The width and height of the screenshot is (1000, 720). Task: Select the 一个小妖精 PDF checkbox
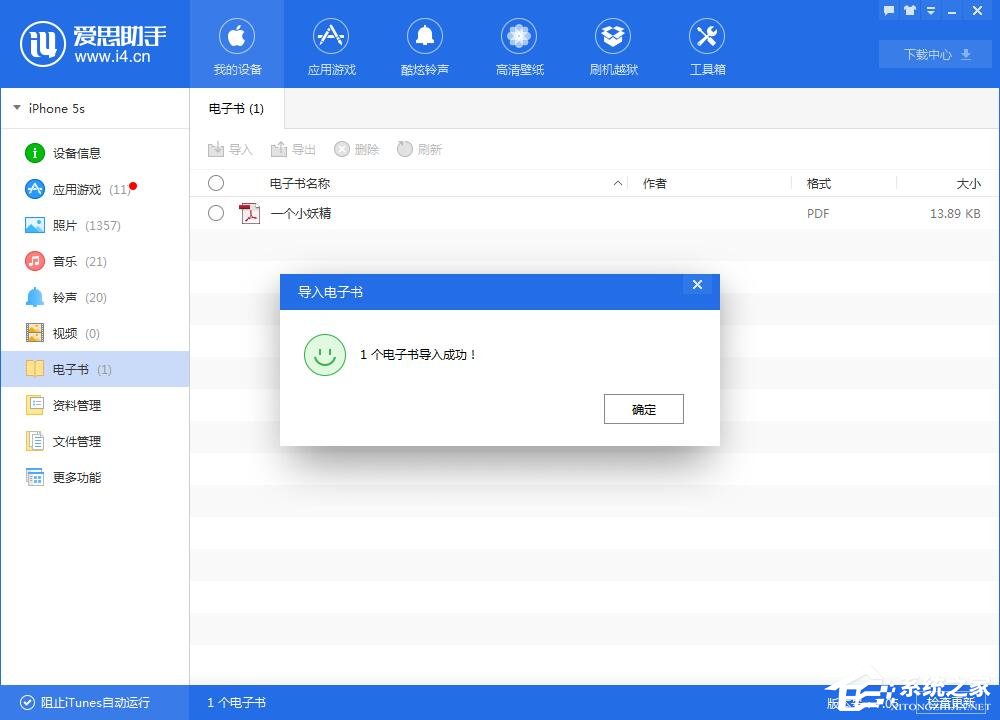[x=216, y=213]
